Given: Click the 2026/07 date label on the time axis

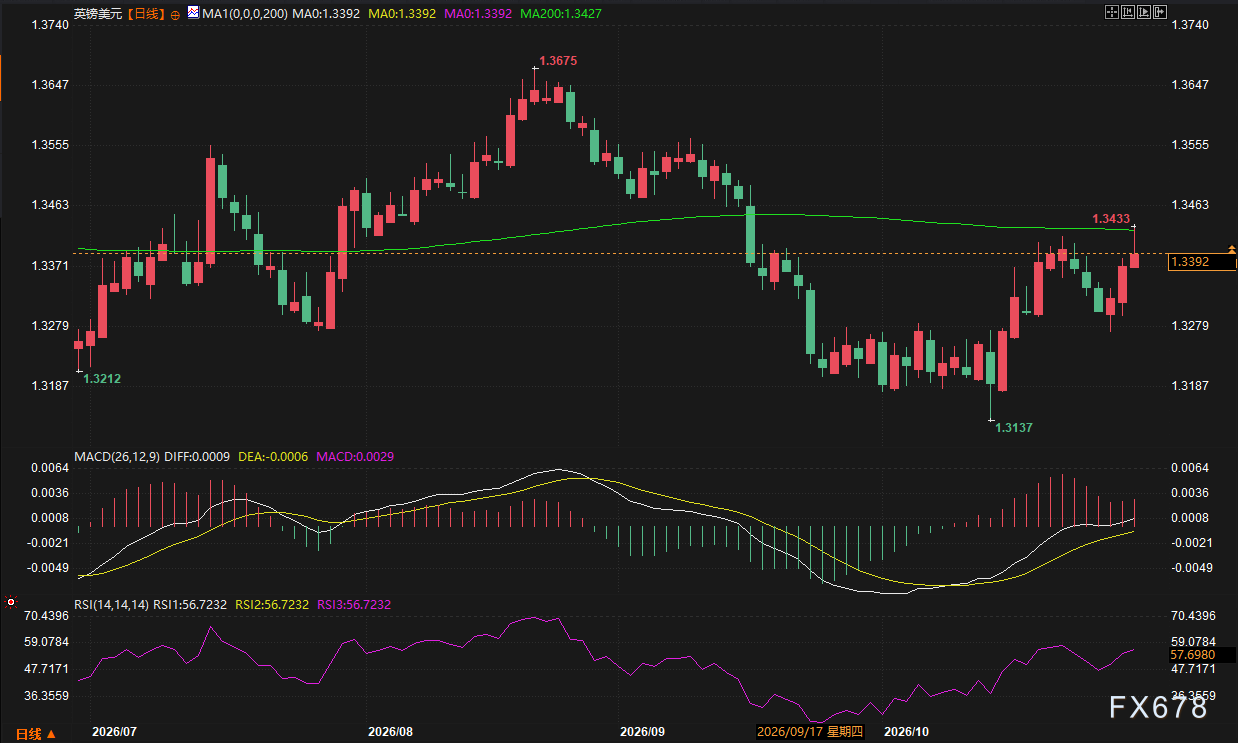Looking at the screenshot, I should 113,732.
